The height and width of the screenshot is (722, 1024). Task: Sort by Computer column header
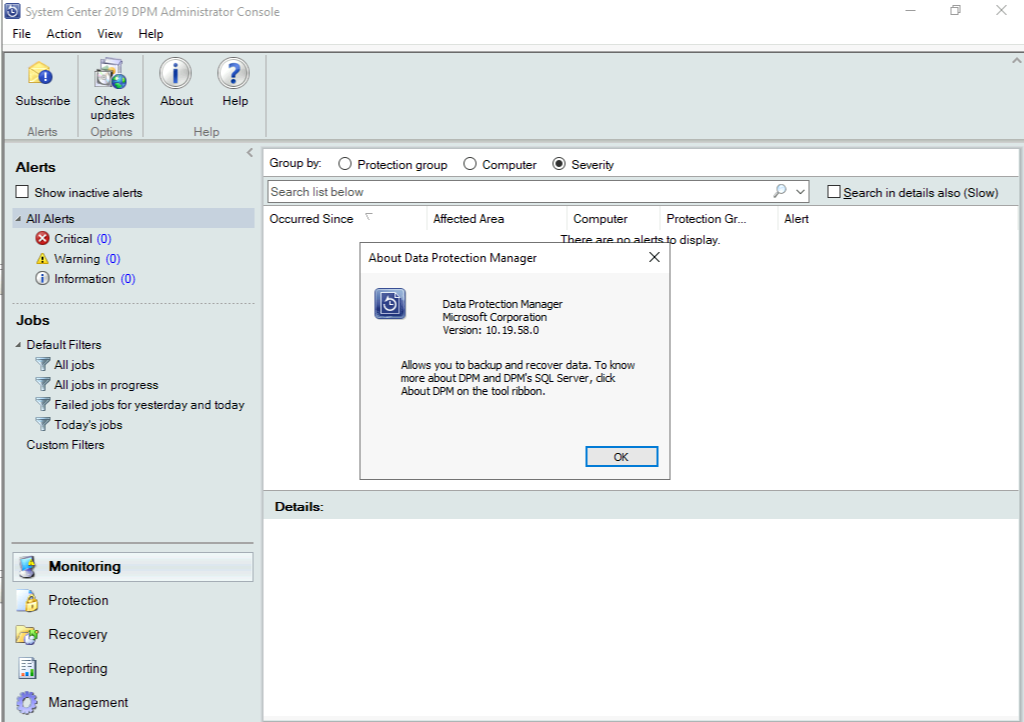[x=613, y=219]
